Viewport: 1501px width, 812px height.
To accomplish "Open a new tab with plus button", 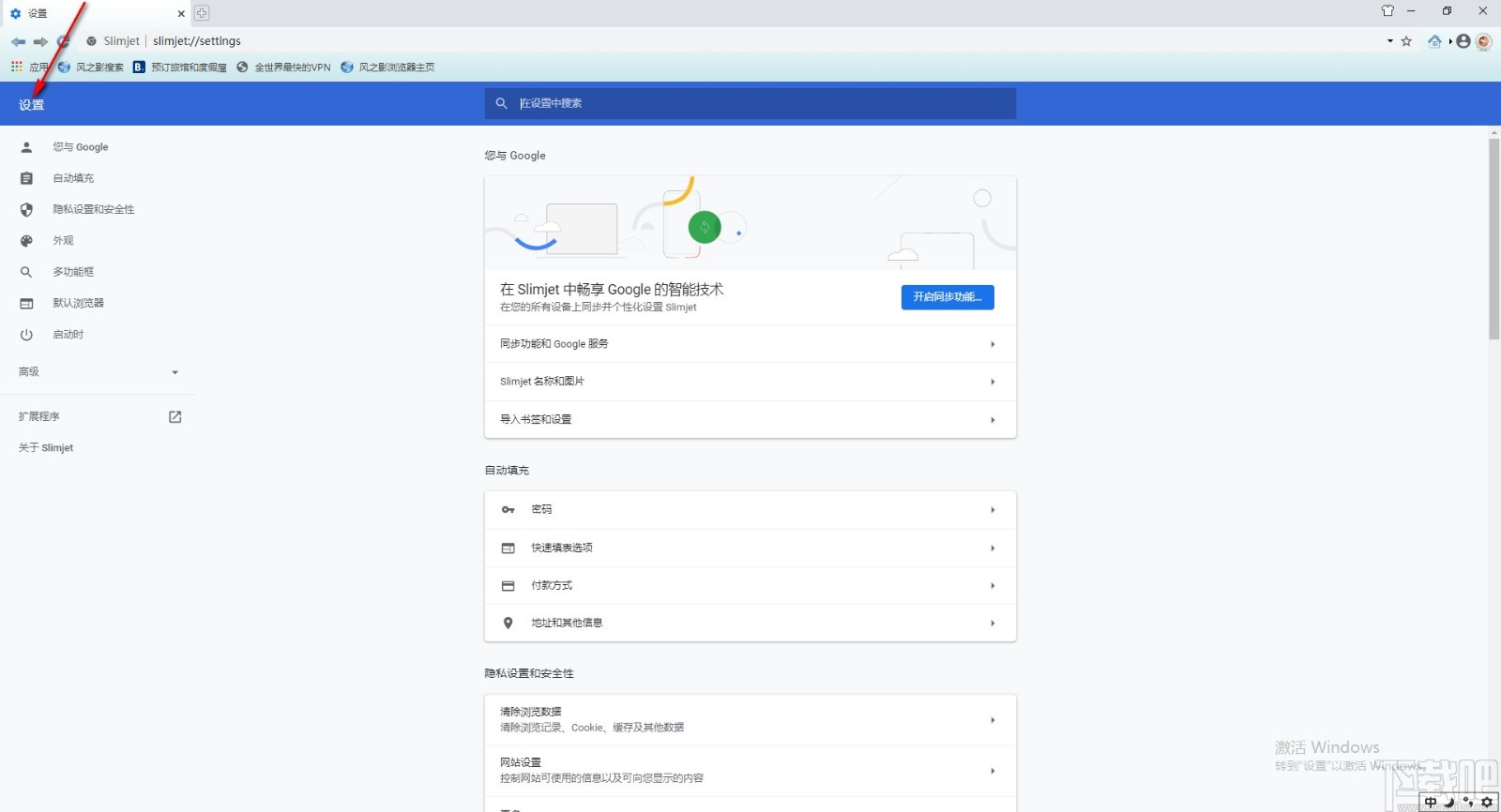I will (202, 13).
